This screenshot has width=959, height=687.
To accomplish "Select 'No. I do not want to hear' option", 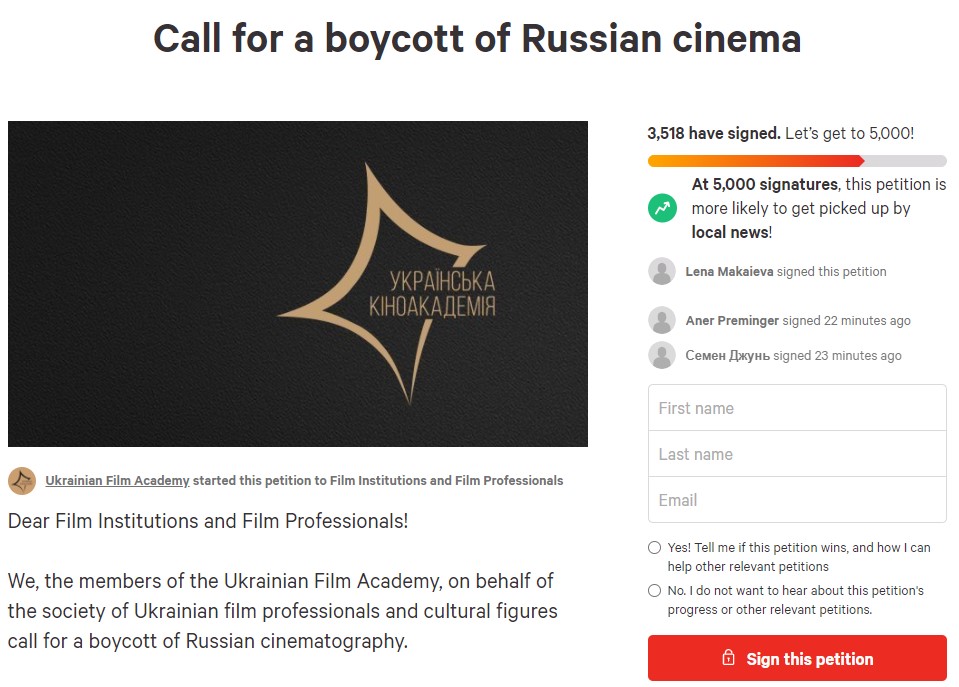I will [x=654, y=590].
